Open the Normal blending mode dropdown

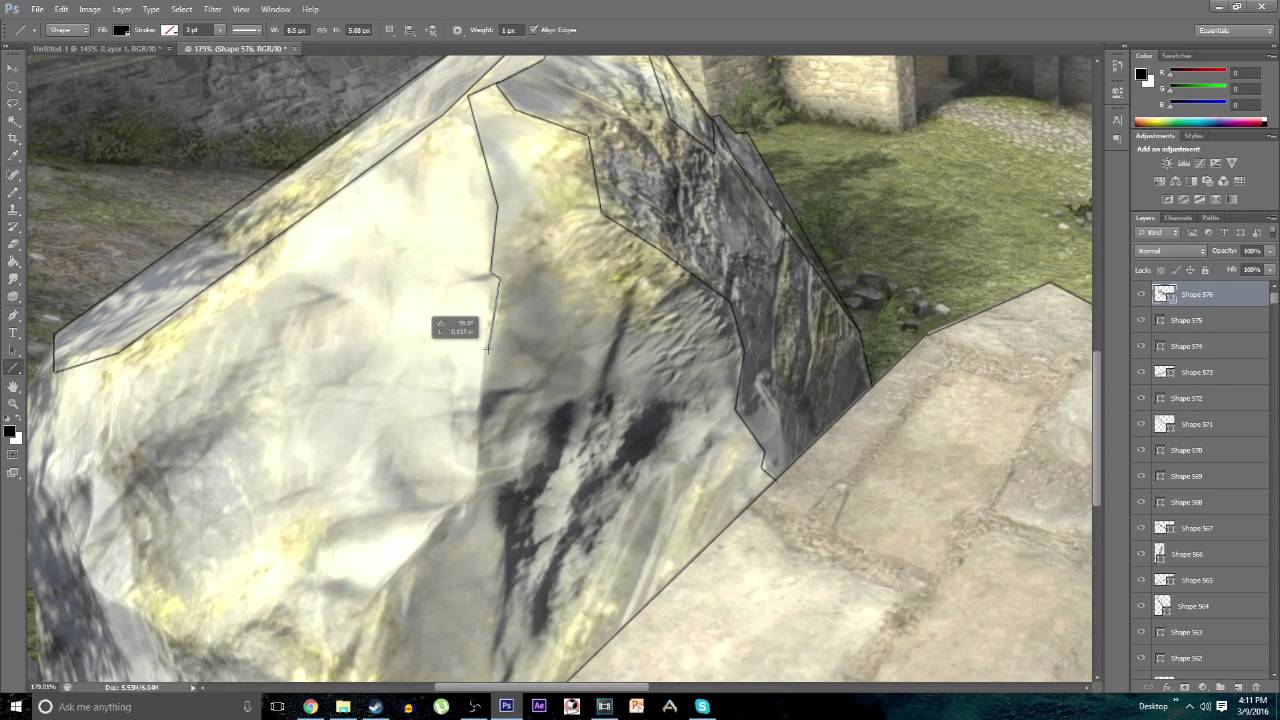[1163, 251]
